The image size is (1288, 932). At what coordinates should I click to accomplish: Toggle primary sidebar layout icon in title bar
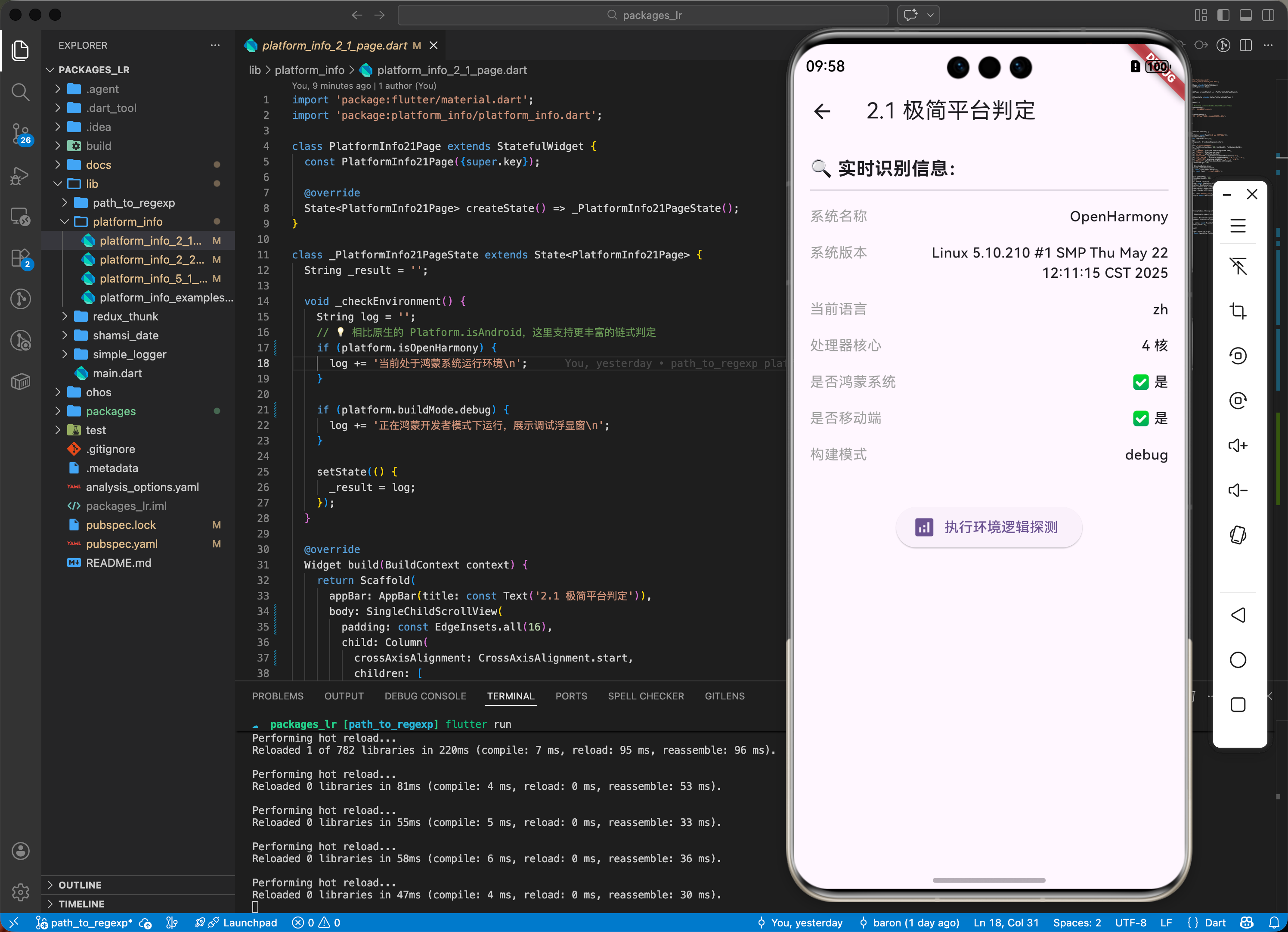coord(1223,16)
